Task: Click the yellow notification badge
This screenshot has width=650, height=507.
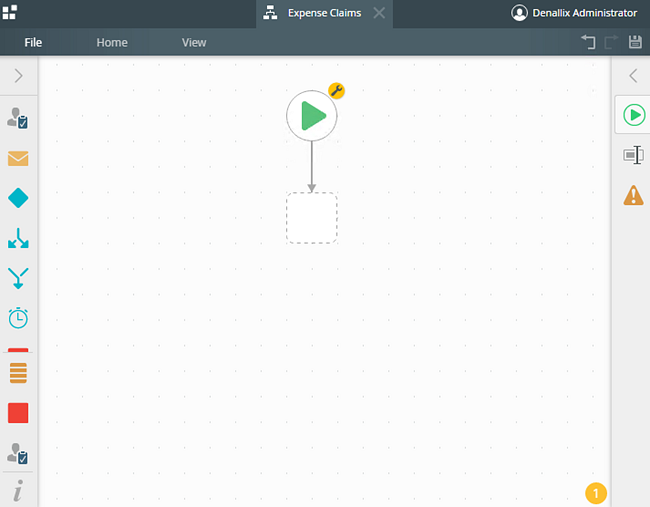Action: click(x=596, y=493)
